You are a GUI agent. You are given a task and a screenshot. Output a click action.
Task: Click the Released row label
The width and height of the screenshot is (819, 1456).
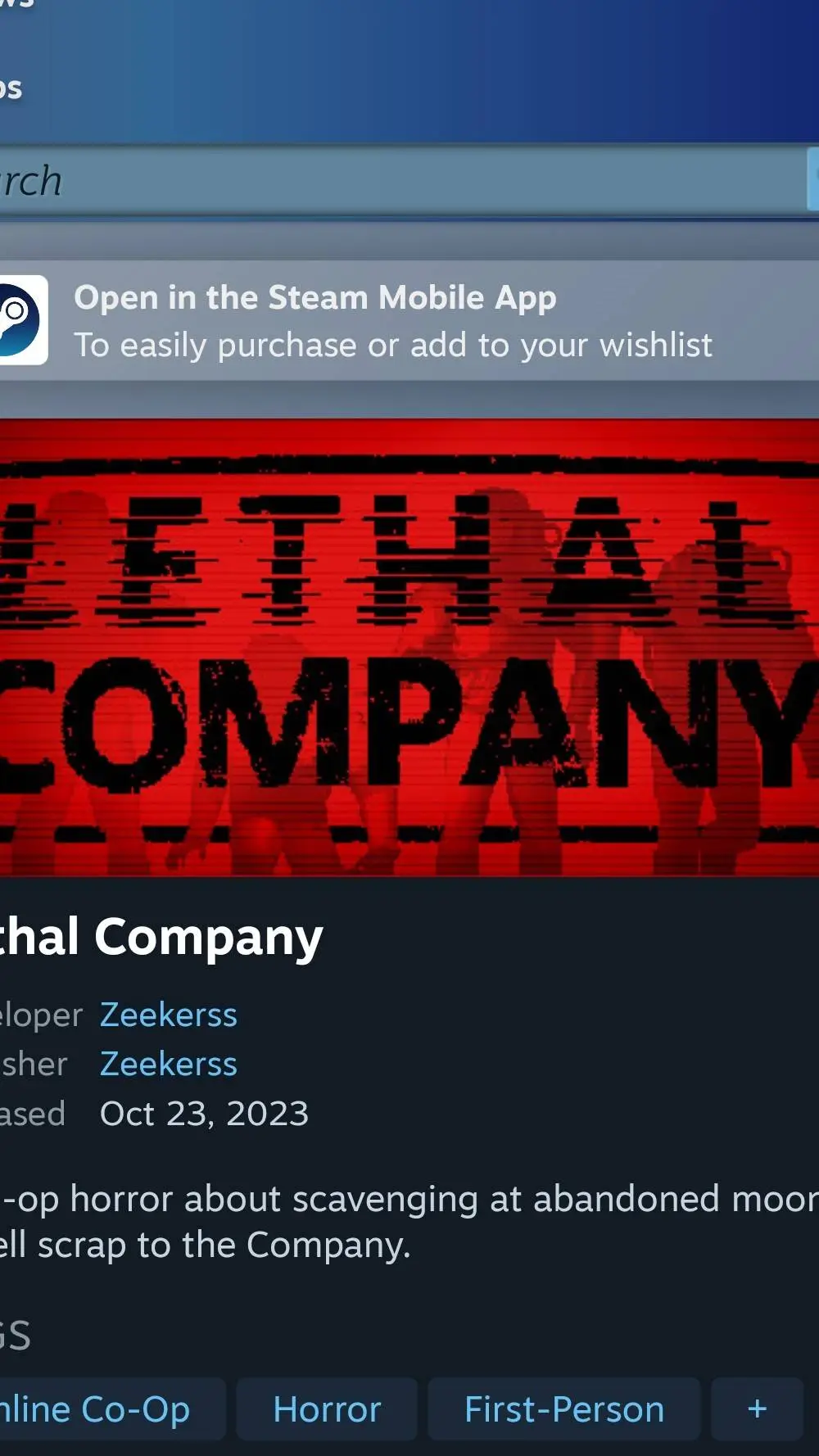click(33, 1114)
